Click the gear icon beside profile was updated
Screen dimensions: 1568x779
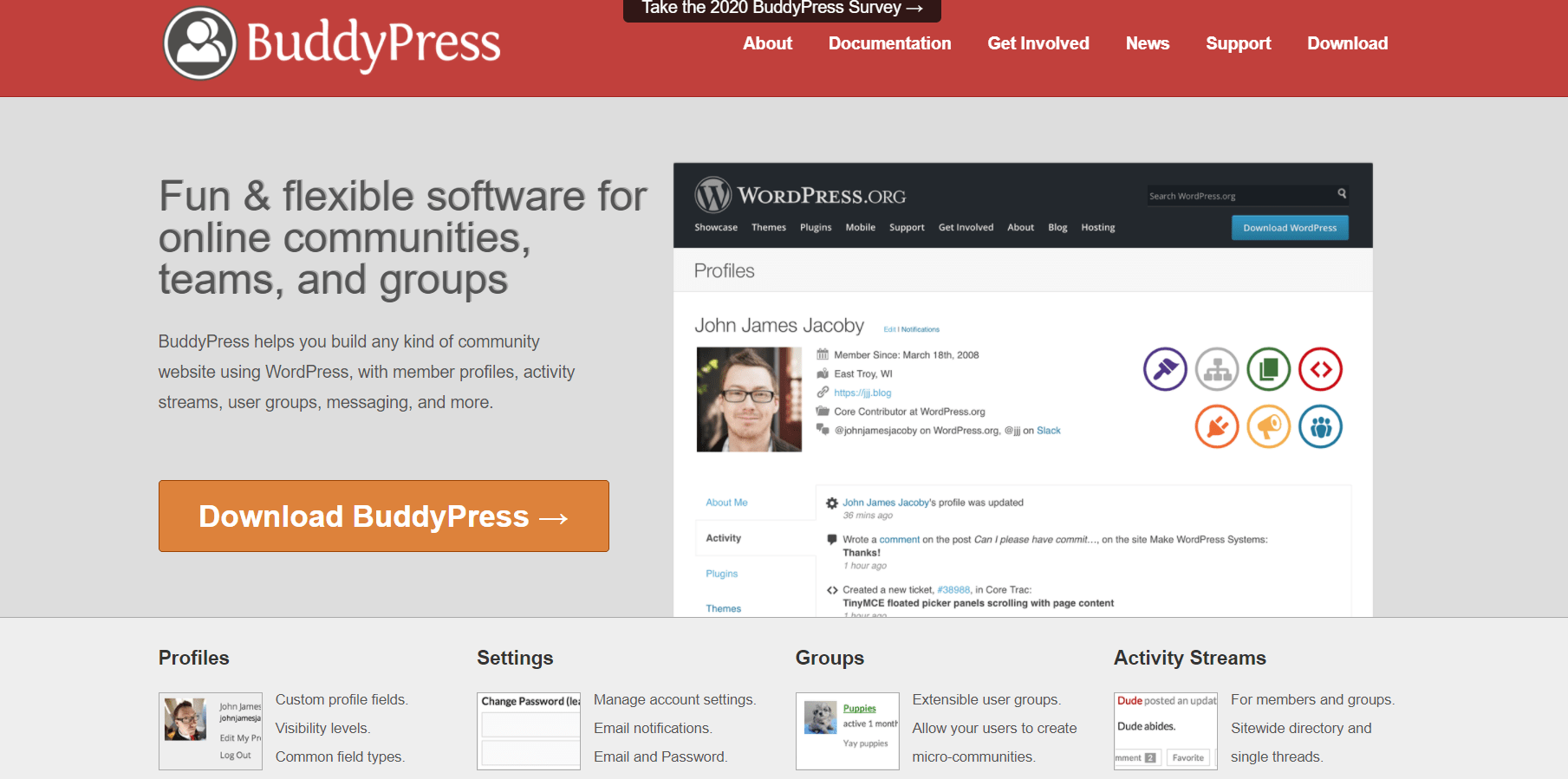832,503
